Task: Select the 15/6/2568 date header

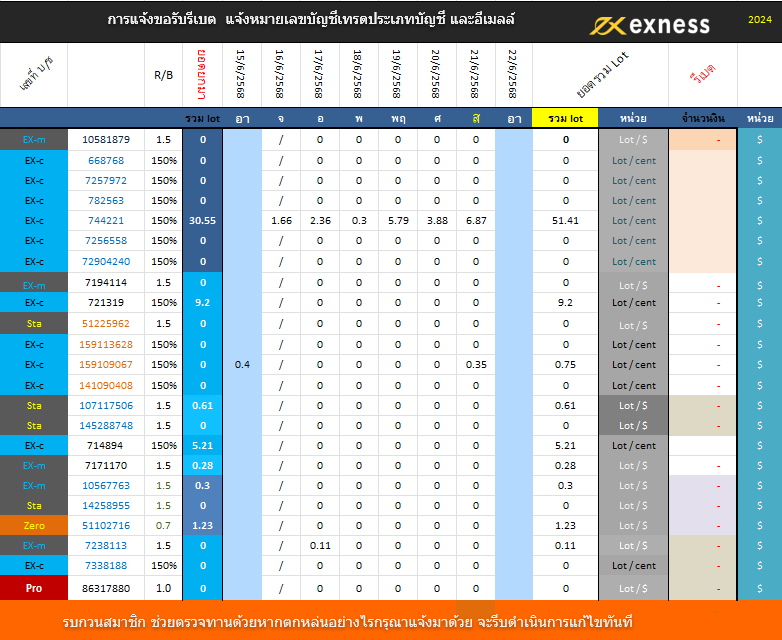Action: point(240,74)
